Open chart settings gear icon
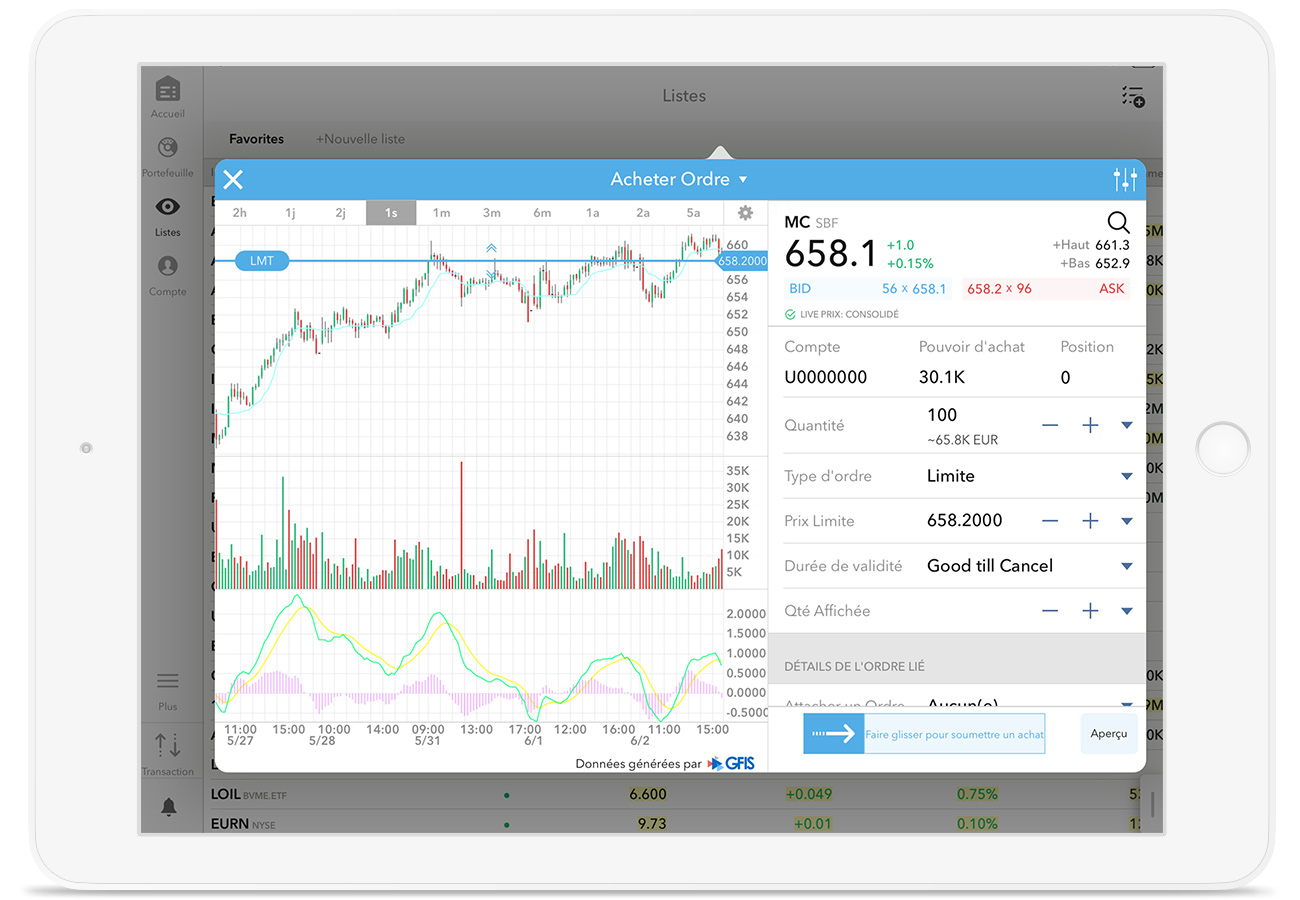 click(x=745, y=213)
